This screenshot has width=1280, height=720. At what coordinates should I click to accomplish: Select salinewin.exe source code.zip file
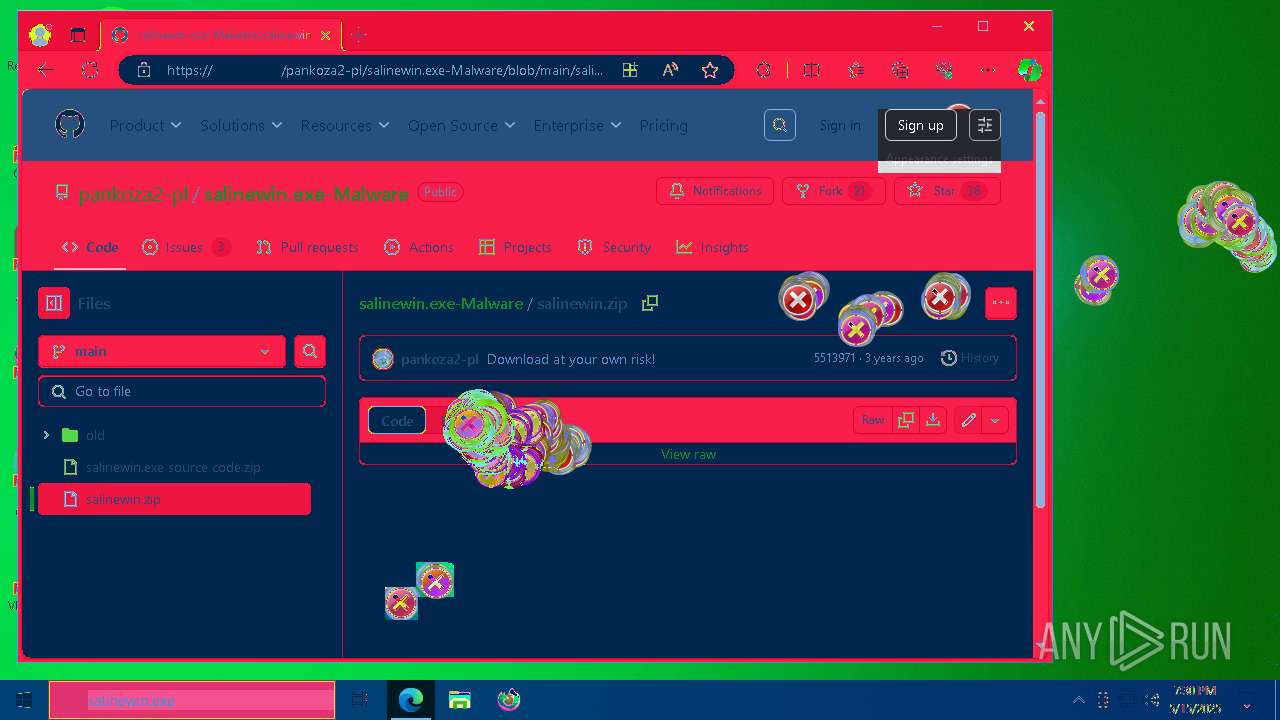(173, 467)
